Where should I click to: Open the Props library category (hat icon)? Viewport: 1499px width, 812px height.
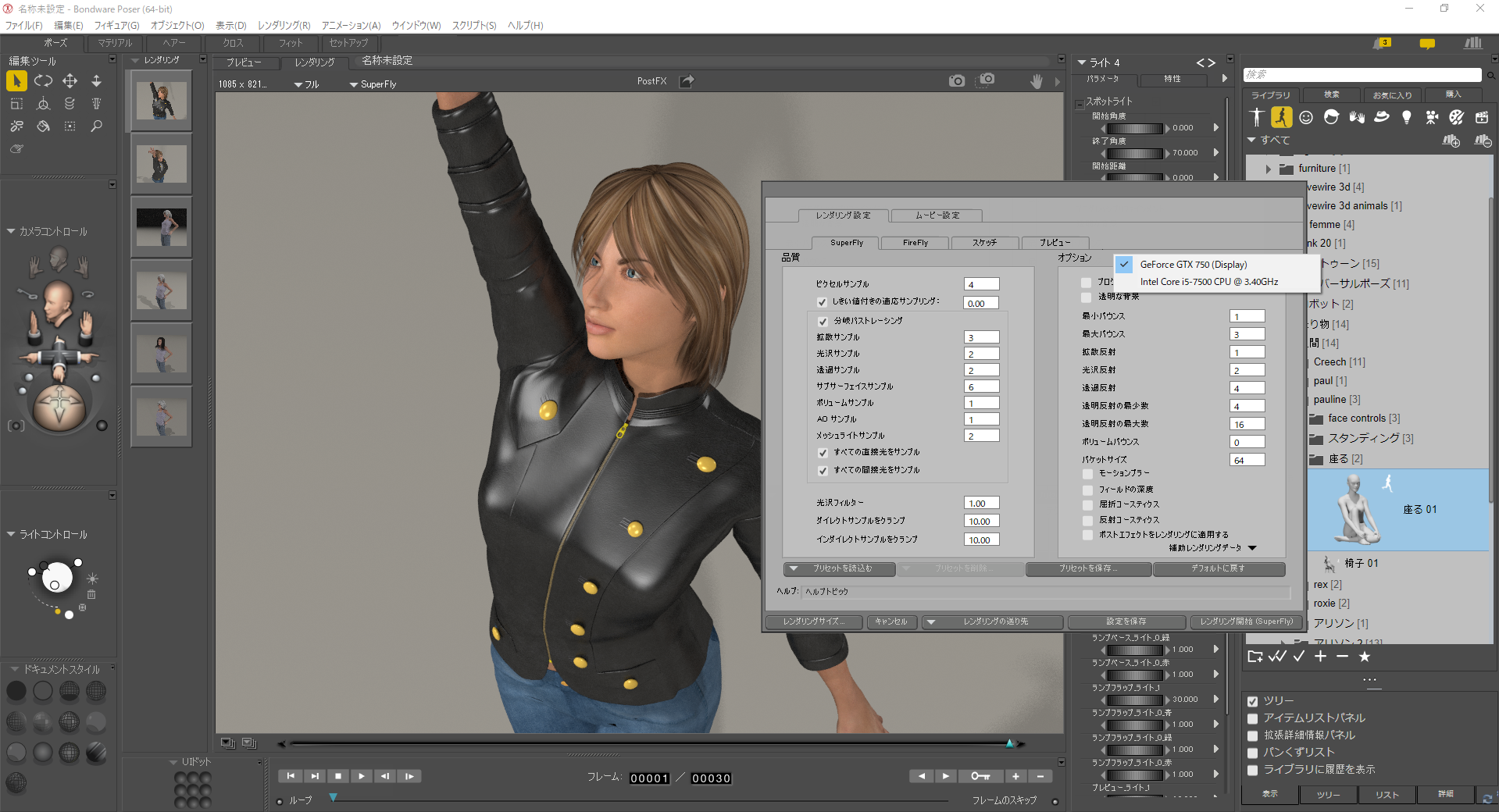pos(1382,117)
